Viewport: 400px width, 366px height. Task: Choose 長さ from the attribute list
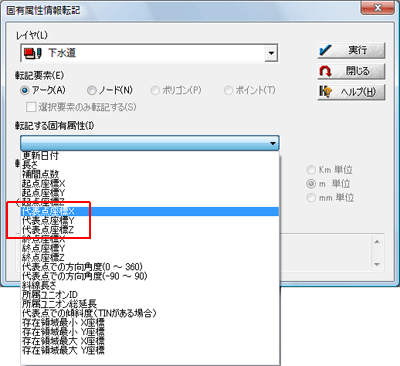150,165
